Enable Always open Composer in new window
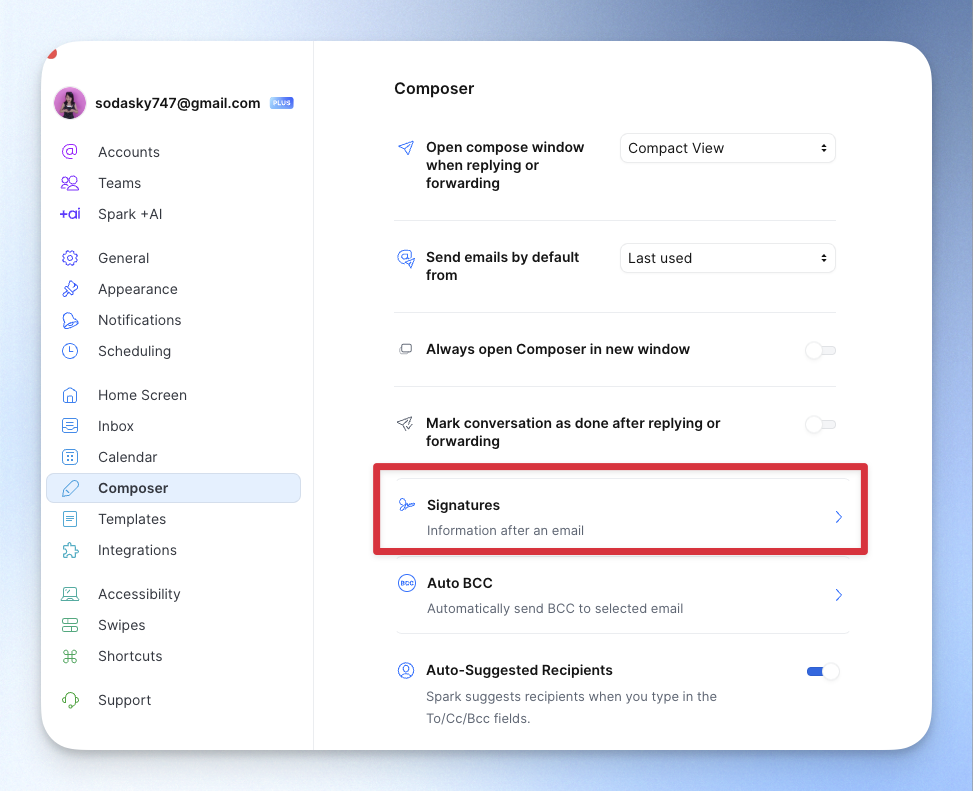 (821, 350)
